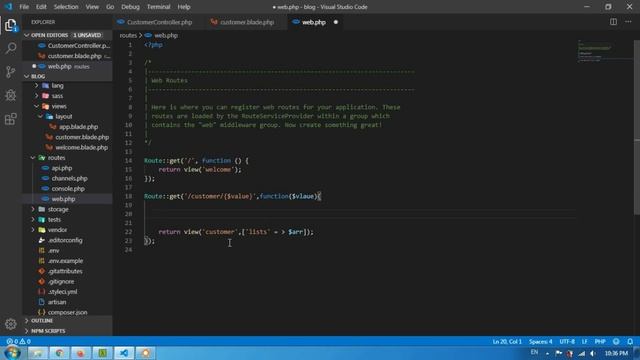Expand the tests folder
Viewport: 640px width, 360px height.
[54, 220]
